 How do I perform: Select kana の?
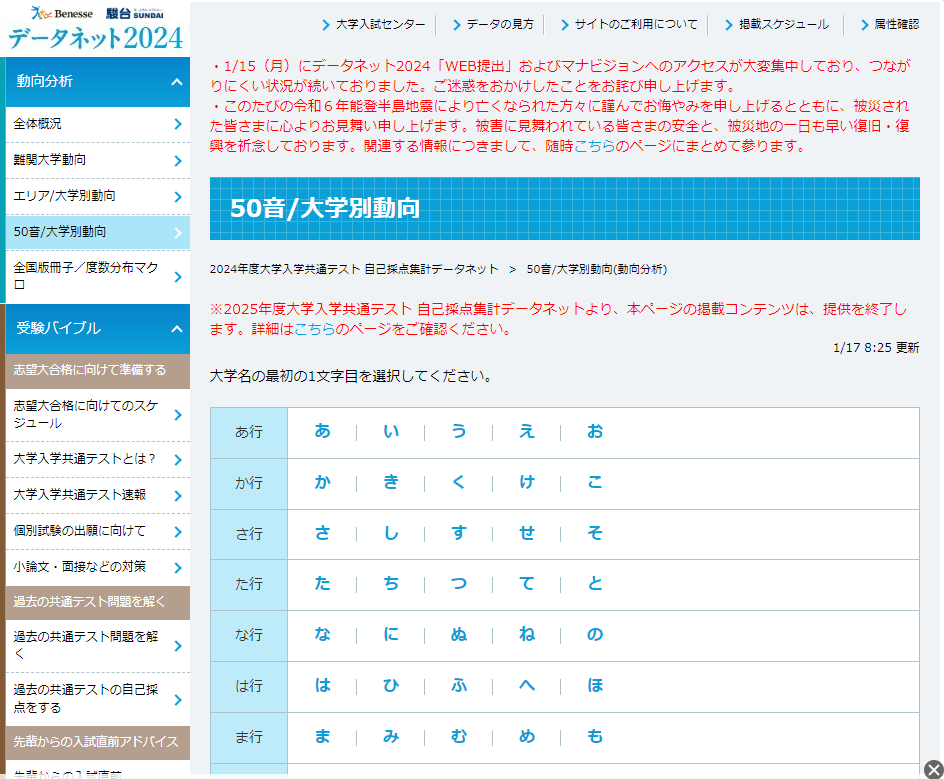pyautogui.click(x=595, y=635)
